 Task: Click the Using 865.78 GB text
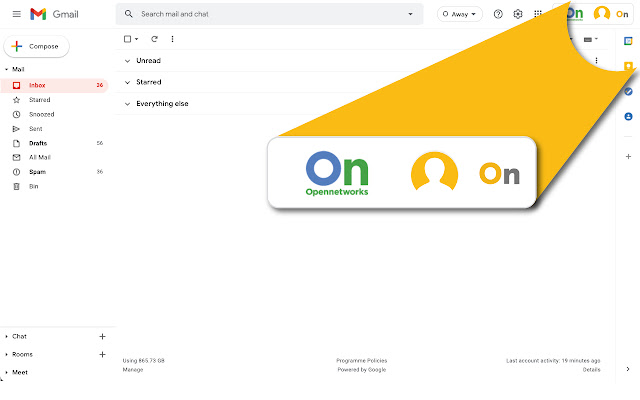tap(144, 361)
